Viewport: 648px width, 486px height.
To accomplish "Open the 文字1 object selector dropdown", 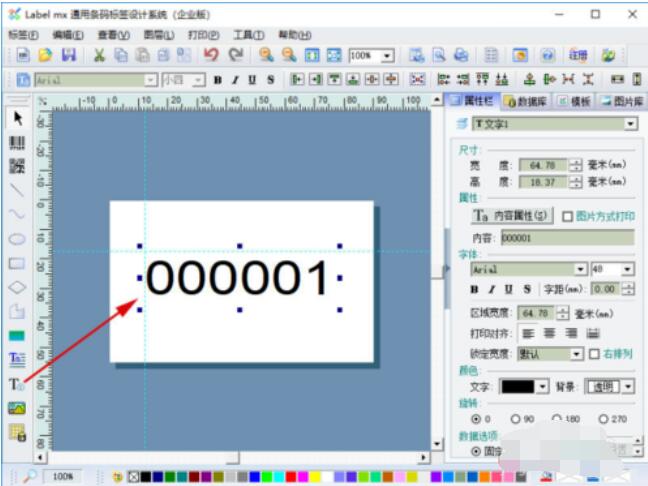I will [630, 124].
